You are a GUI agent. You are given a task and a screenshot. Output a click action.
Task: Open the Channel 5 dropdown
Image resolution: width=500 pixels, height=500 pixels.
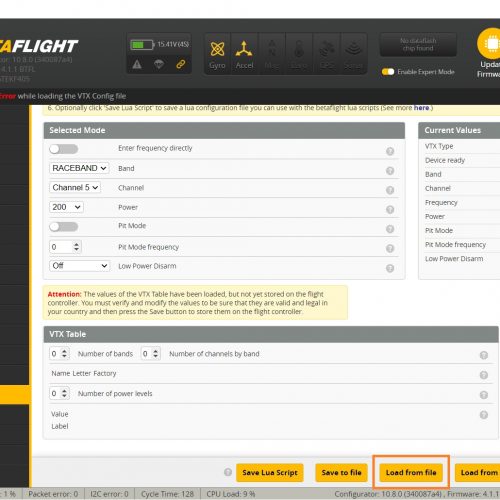(x=75, y=187)
